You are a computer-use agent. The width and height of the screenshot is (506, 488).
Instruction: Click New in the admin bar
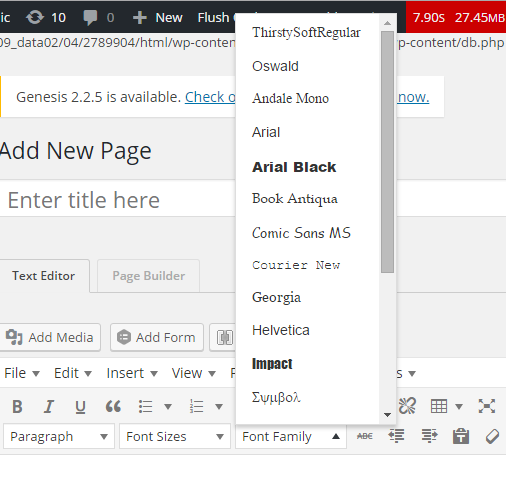[158, 17]
